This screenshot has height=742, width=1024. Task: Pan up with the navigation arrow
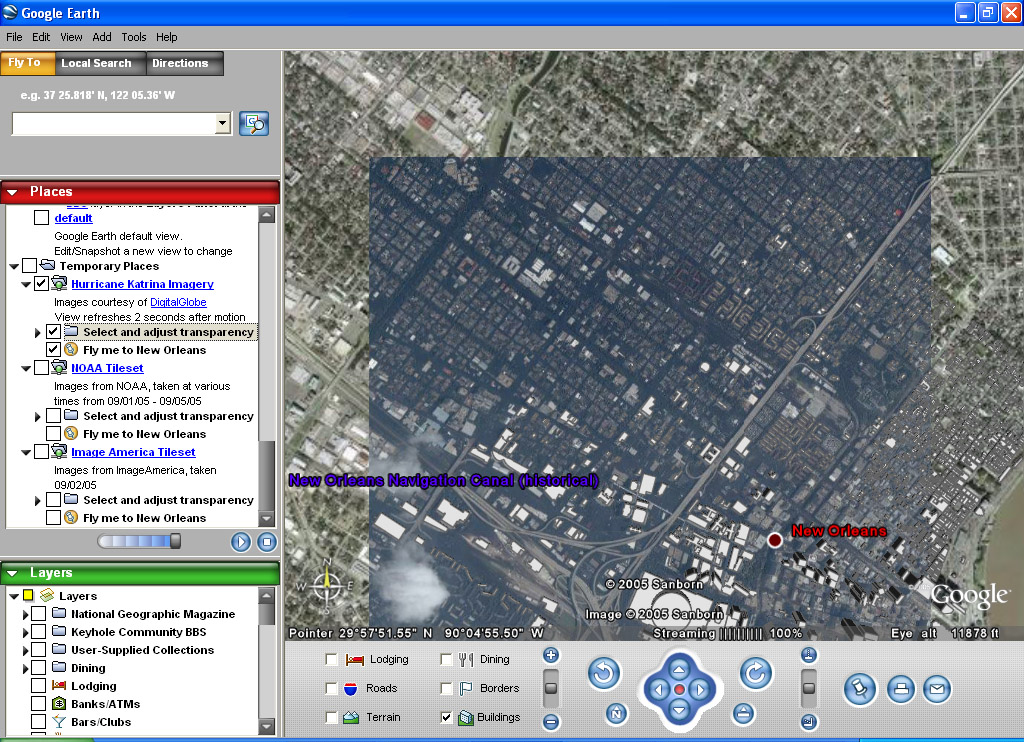point(679,669)
